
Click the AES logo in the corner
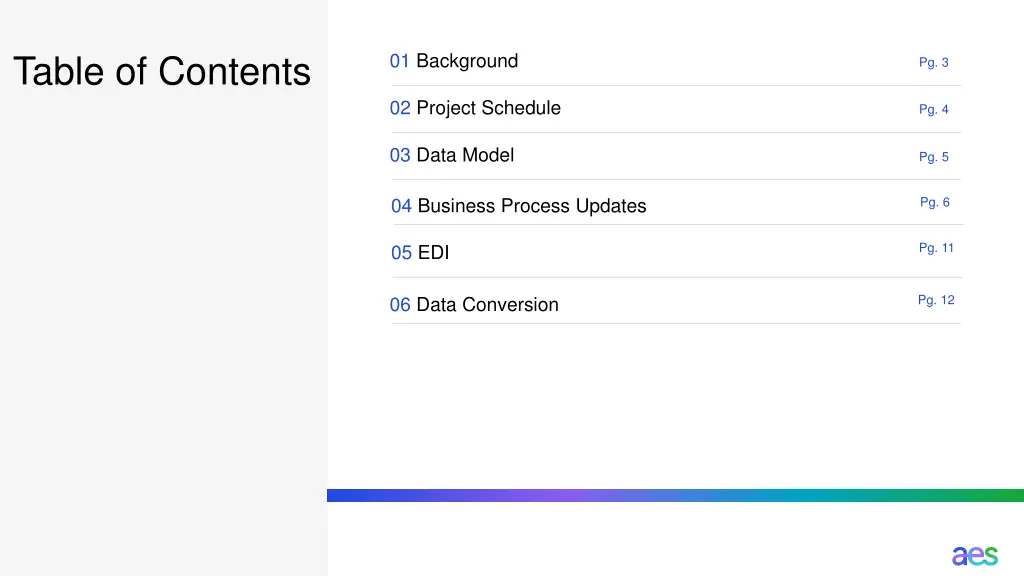coord(974,556)
